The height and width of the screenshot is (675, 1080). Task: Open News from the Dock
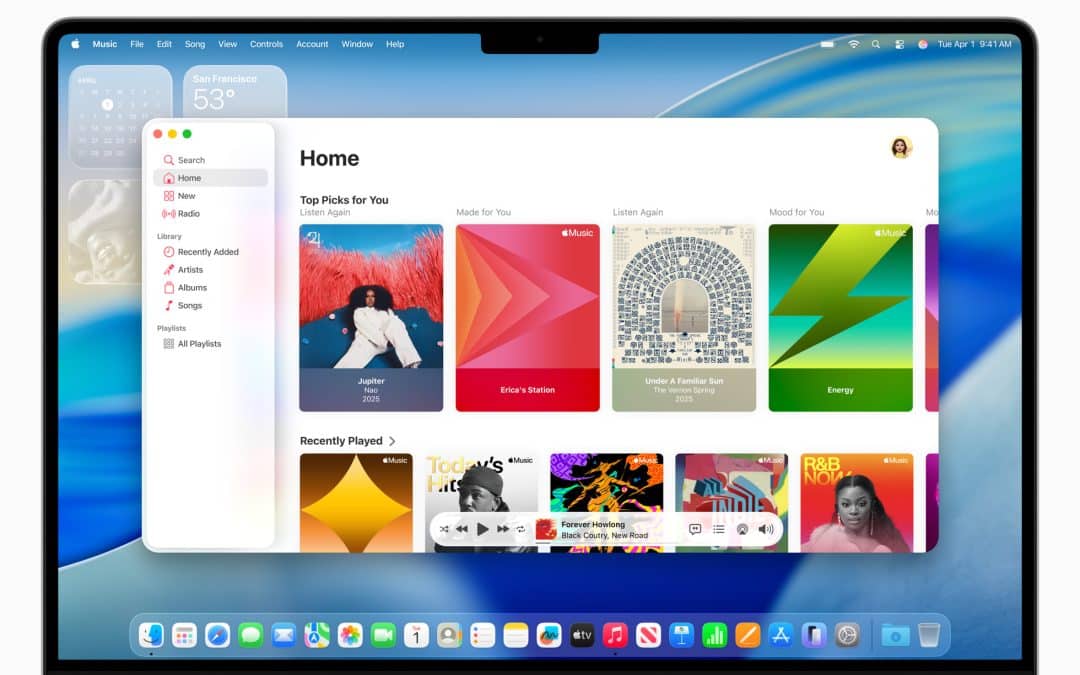click(x=648, y=634)
